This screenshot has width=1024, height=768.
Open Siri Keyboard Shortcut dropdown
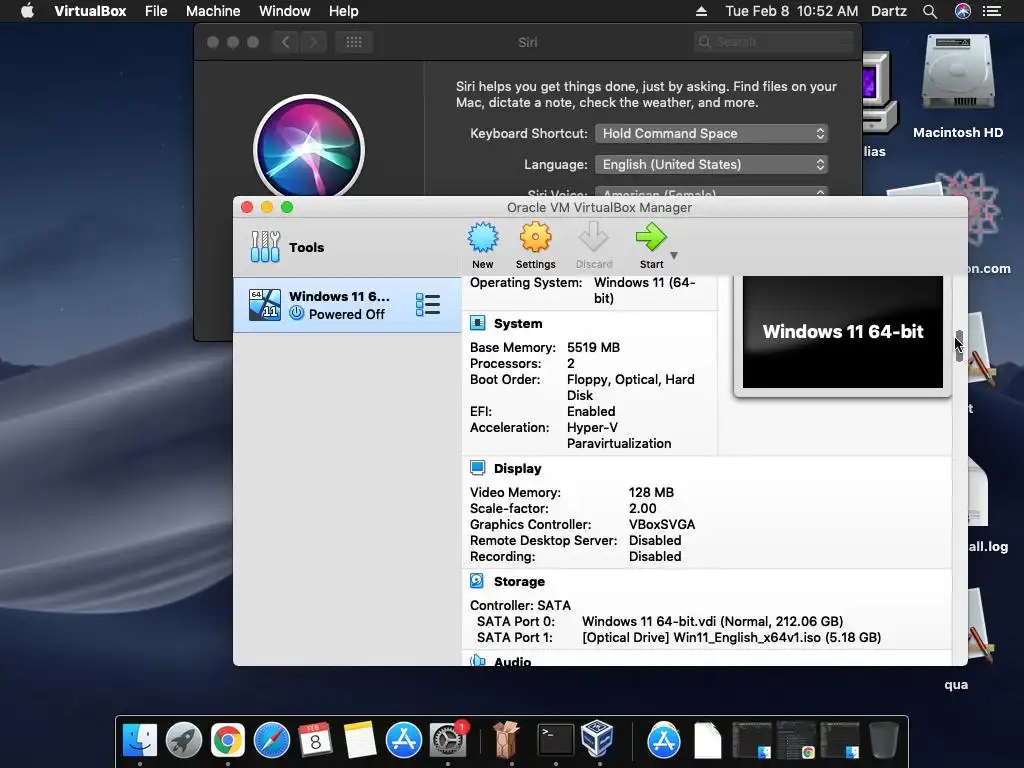pos(712,133)
